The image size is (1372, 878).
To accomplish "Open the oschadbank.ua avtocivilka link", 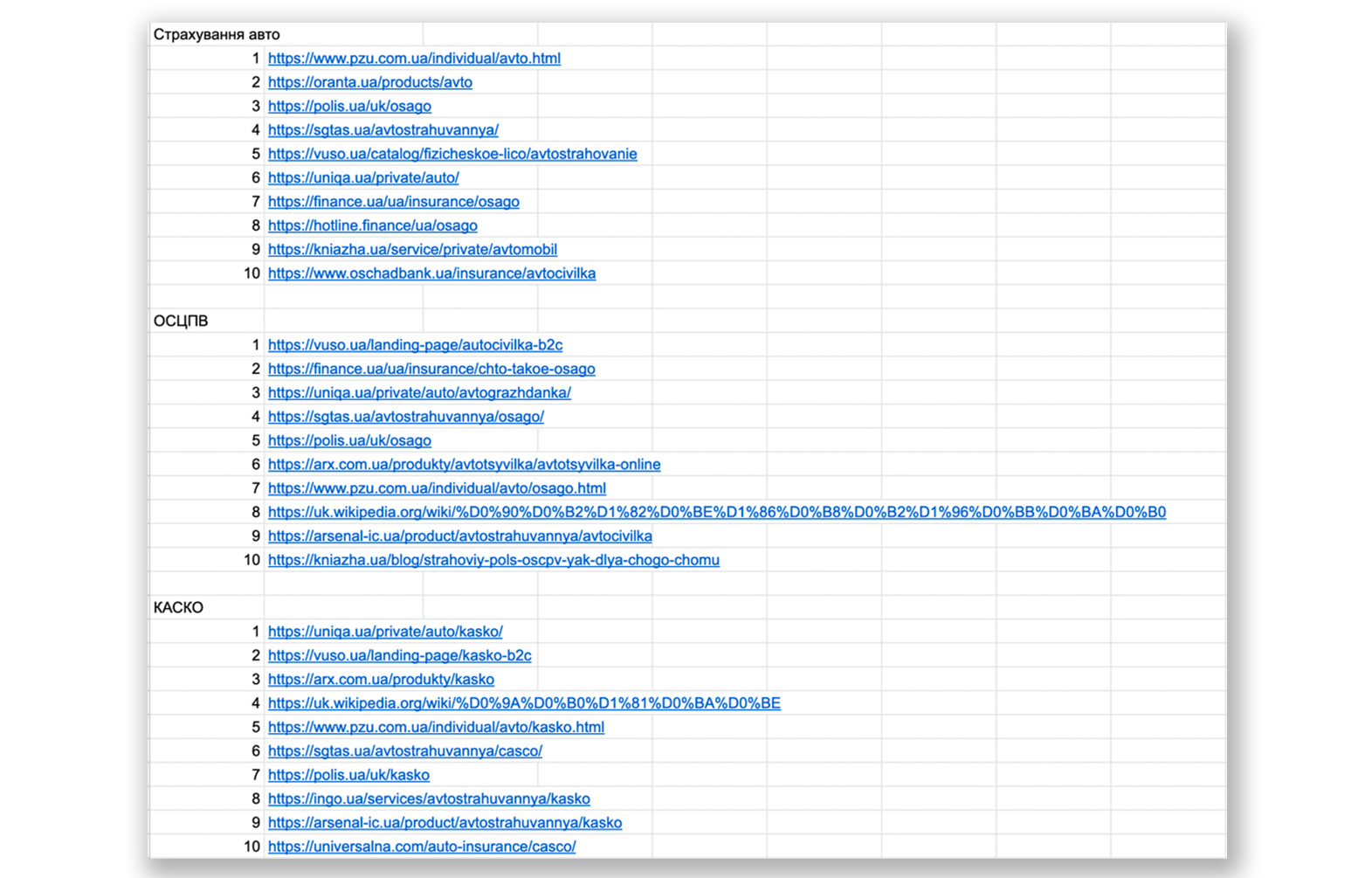I will point(431,273).
